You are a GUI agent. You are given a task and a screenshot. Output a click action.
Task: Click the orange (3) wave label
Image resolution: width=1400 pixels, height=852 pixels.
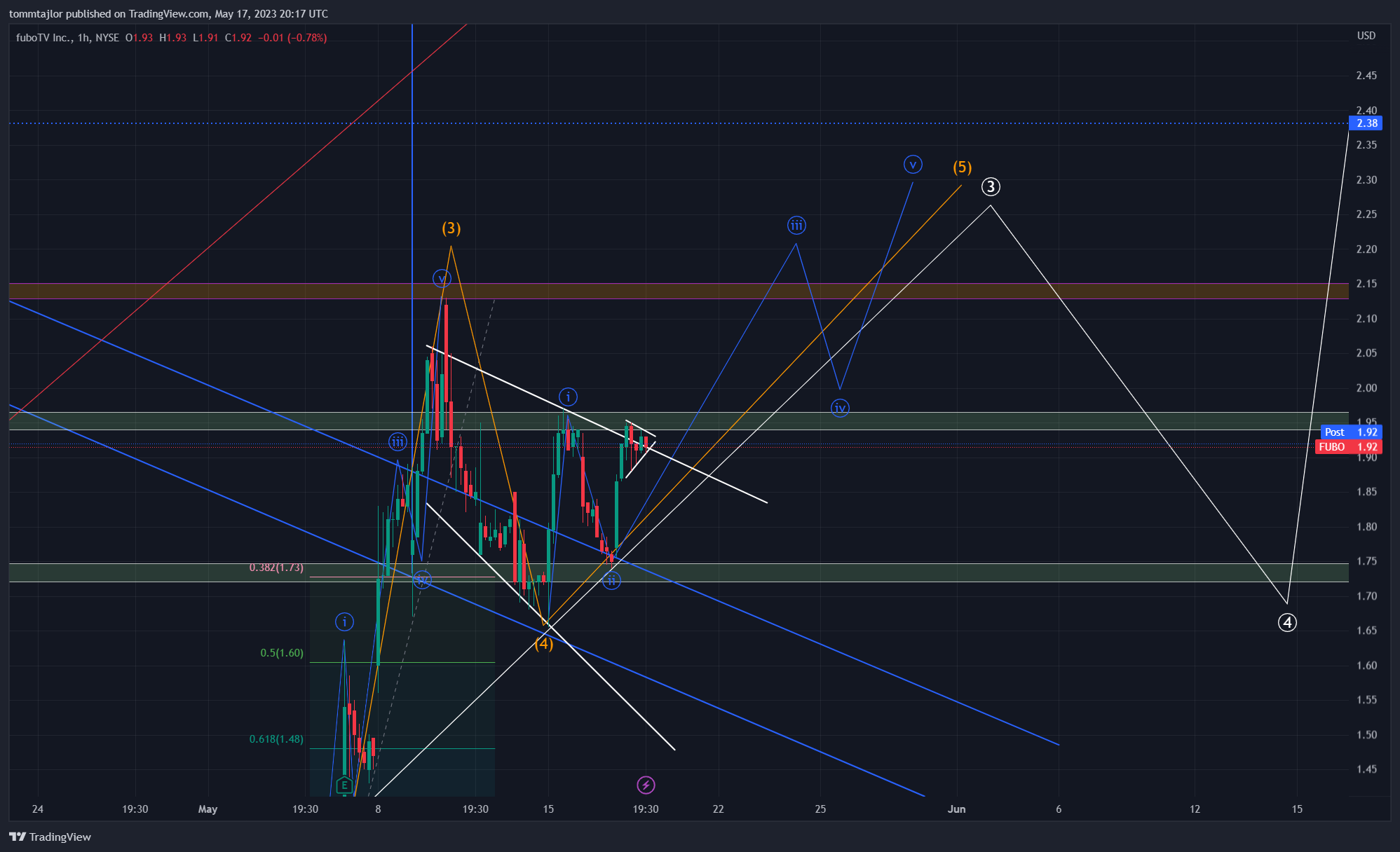pos(451,228)
